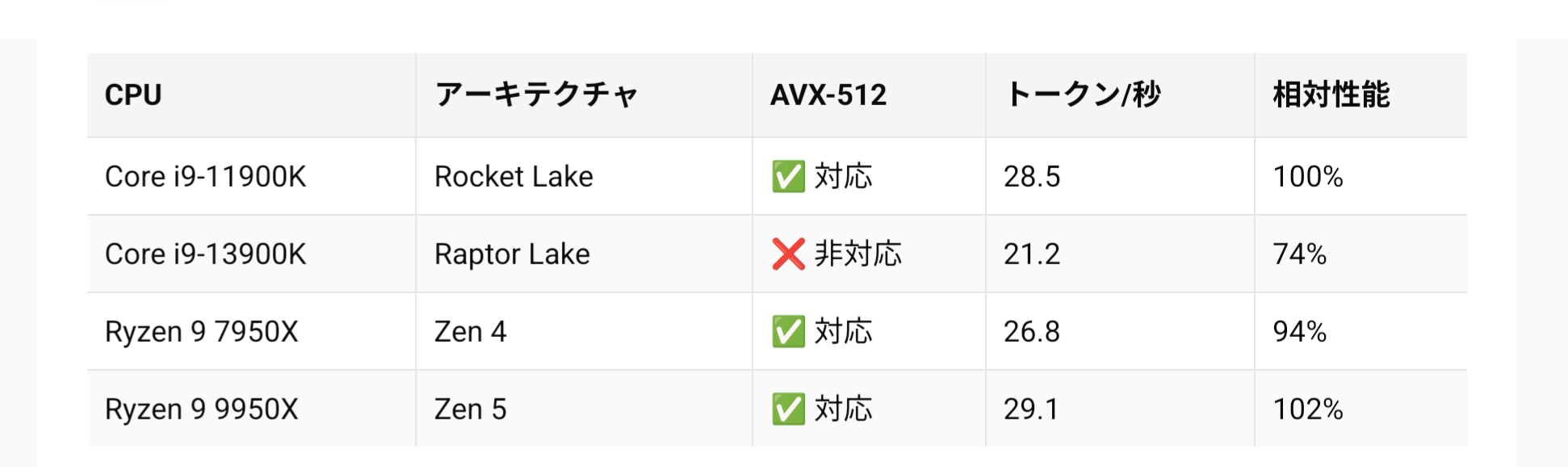1568x467 pixels.
Task: Click the green checkmark in the Ryzen 9 7950X row
Action: pos(788,332)
